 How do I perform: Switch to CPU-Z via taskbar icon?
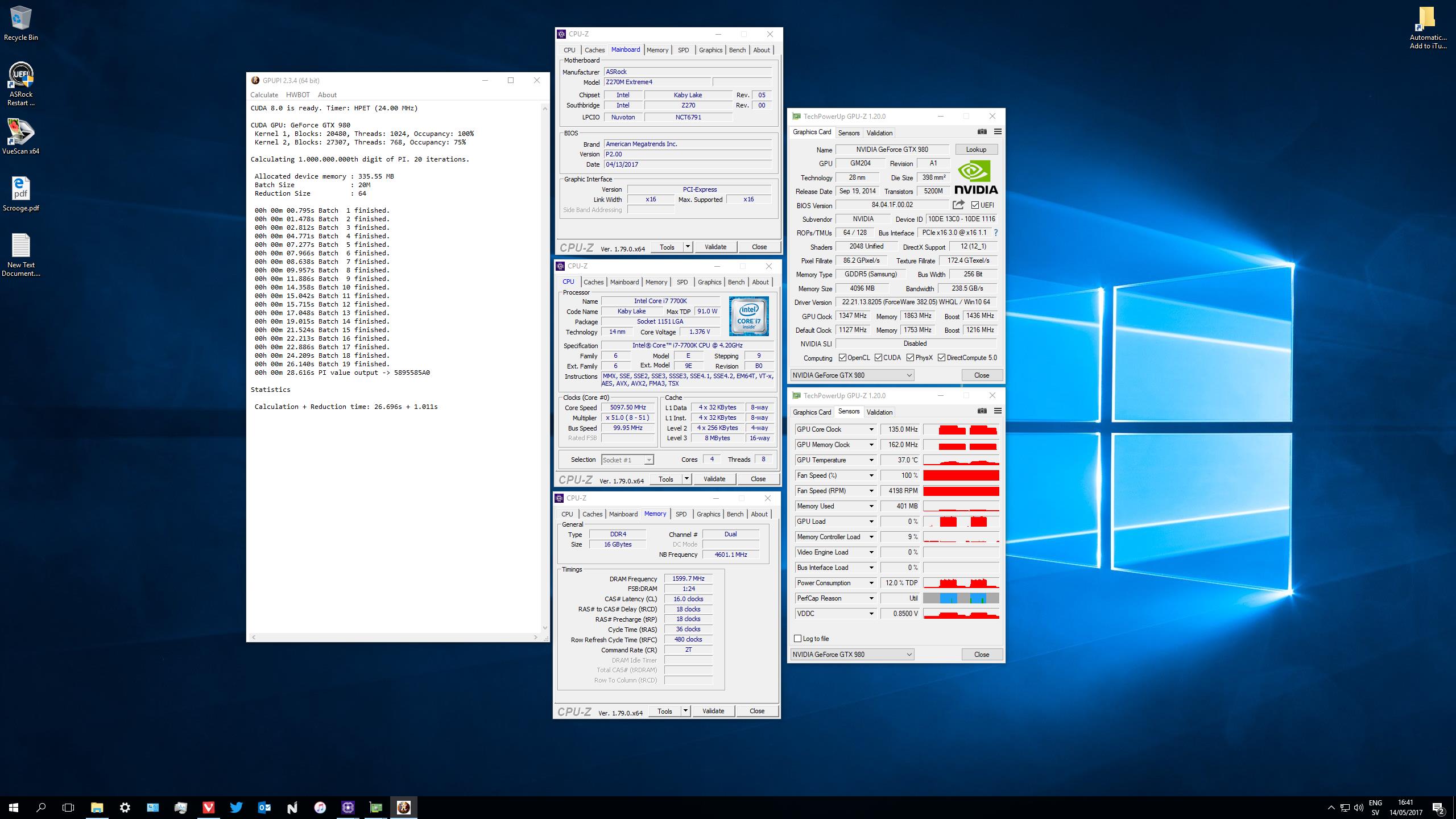348,807
